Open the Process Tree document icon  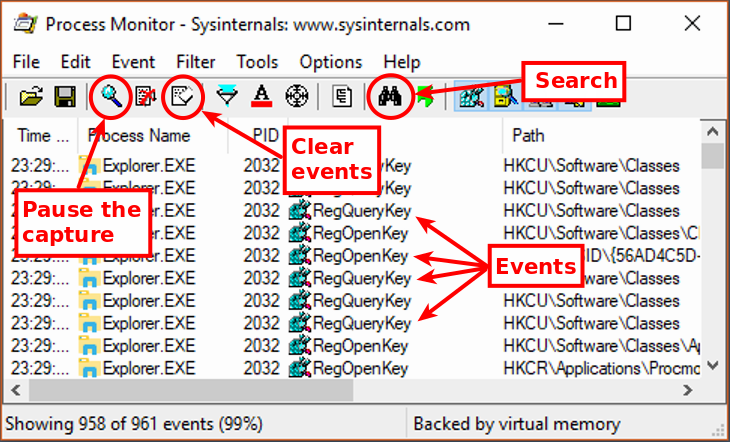(343, 97)
